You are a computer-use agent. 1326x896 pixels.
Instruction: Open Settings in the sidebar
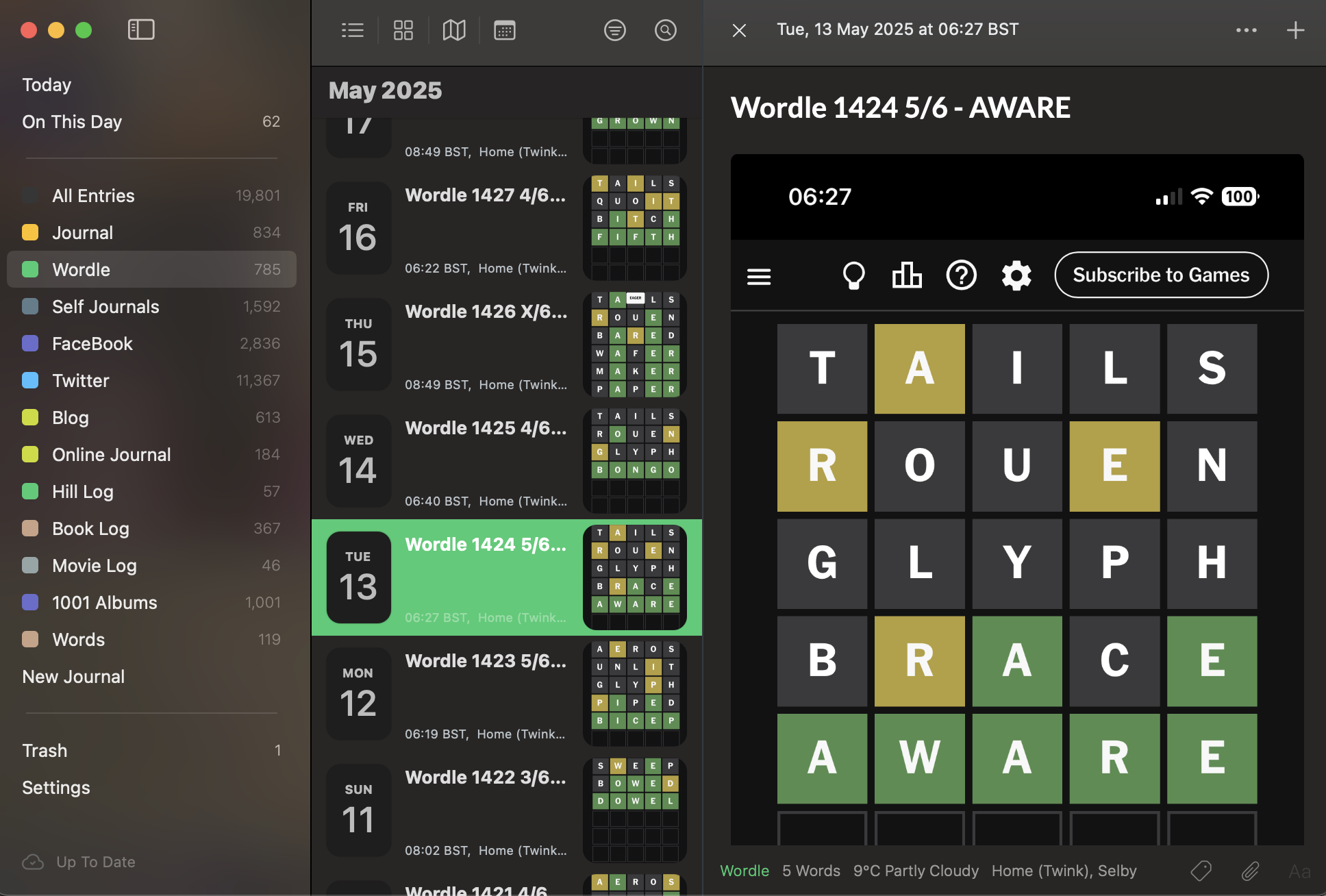point(56,787)
